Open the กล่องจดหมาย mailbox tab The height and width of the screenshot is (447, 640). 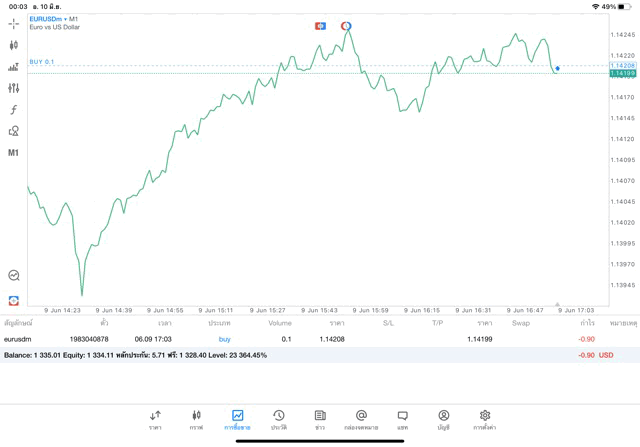361,419
